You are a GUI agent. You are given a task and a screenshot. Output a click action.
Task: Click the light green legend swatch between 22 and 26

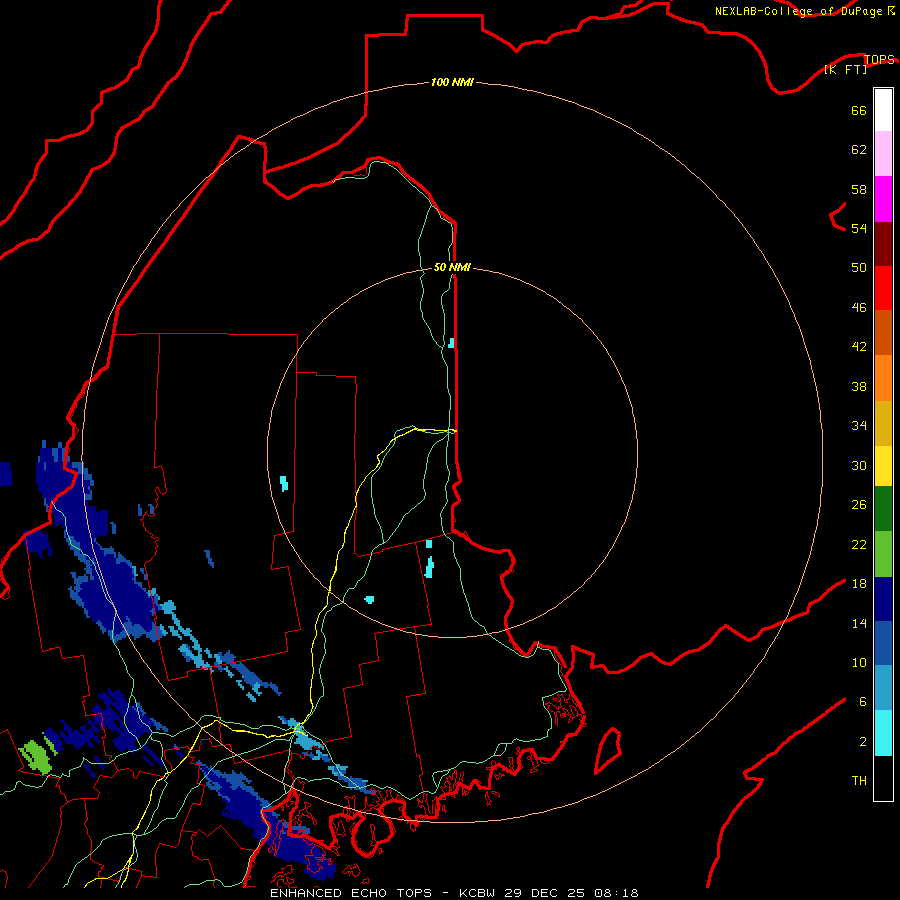click(883, 554)
